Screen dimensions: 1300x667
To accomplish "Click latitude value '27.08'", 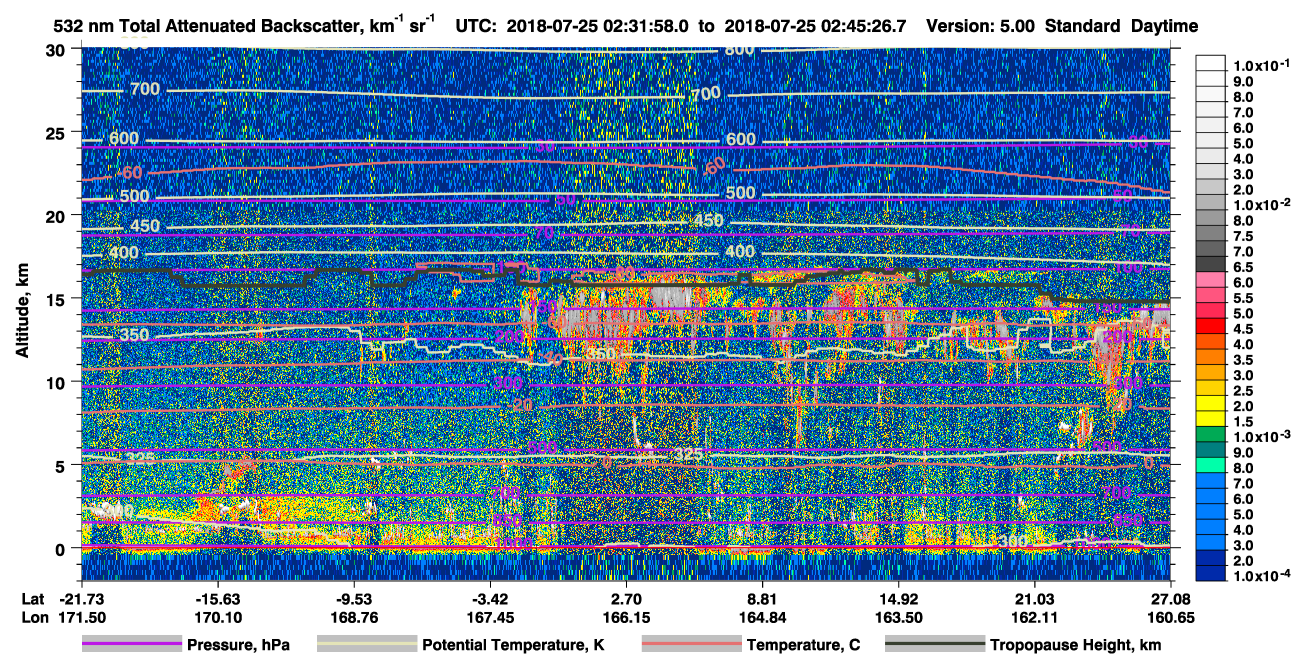I will coord(1170,598).
